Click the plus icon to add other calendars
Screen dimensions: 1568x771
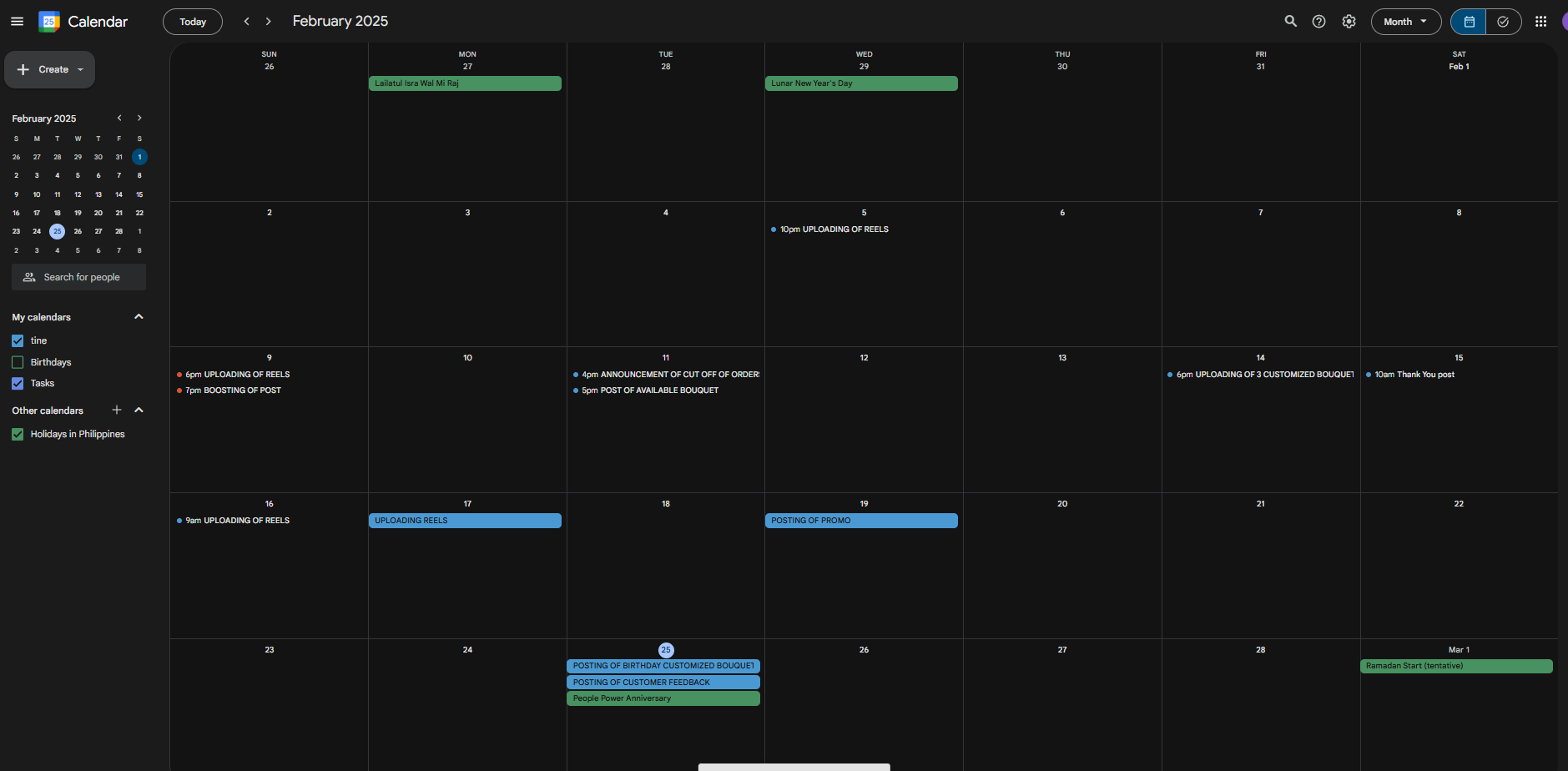(117, 410)
